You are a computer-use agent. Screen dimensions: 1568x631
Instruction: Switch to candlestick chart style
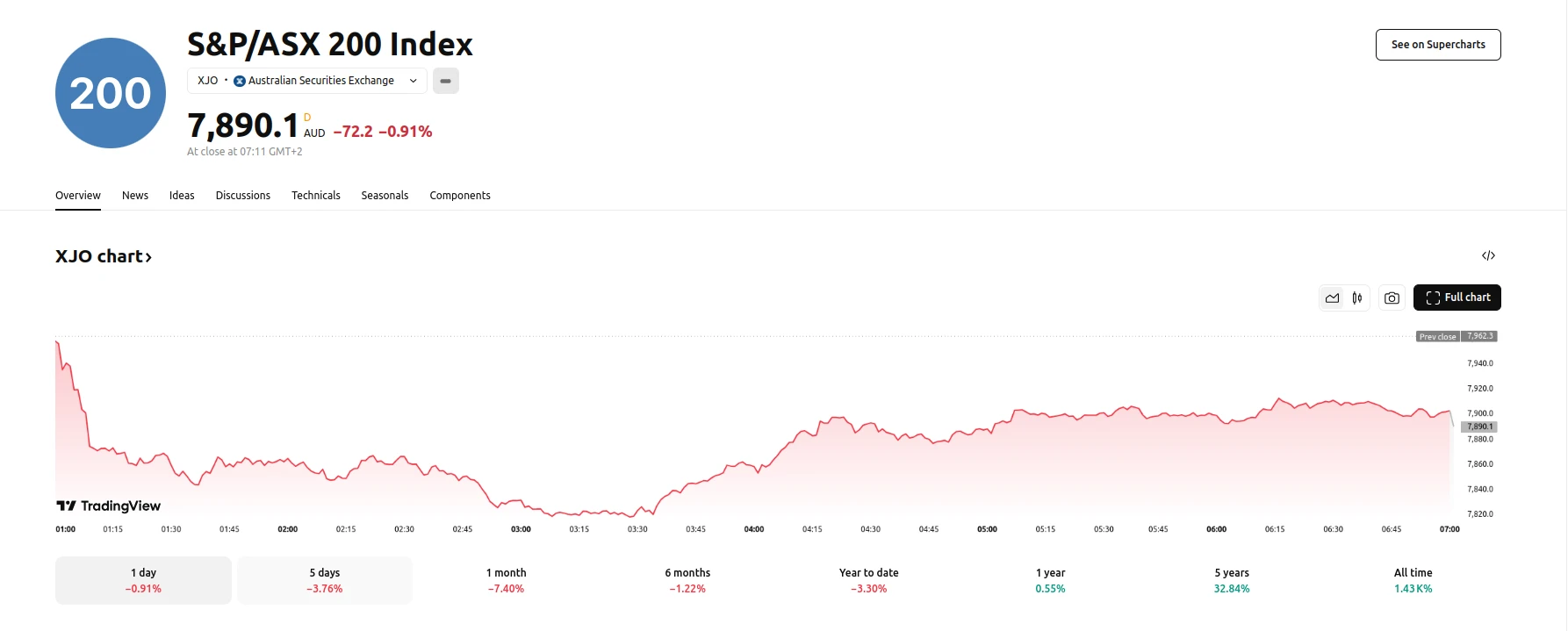tap(1357, 298)
